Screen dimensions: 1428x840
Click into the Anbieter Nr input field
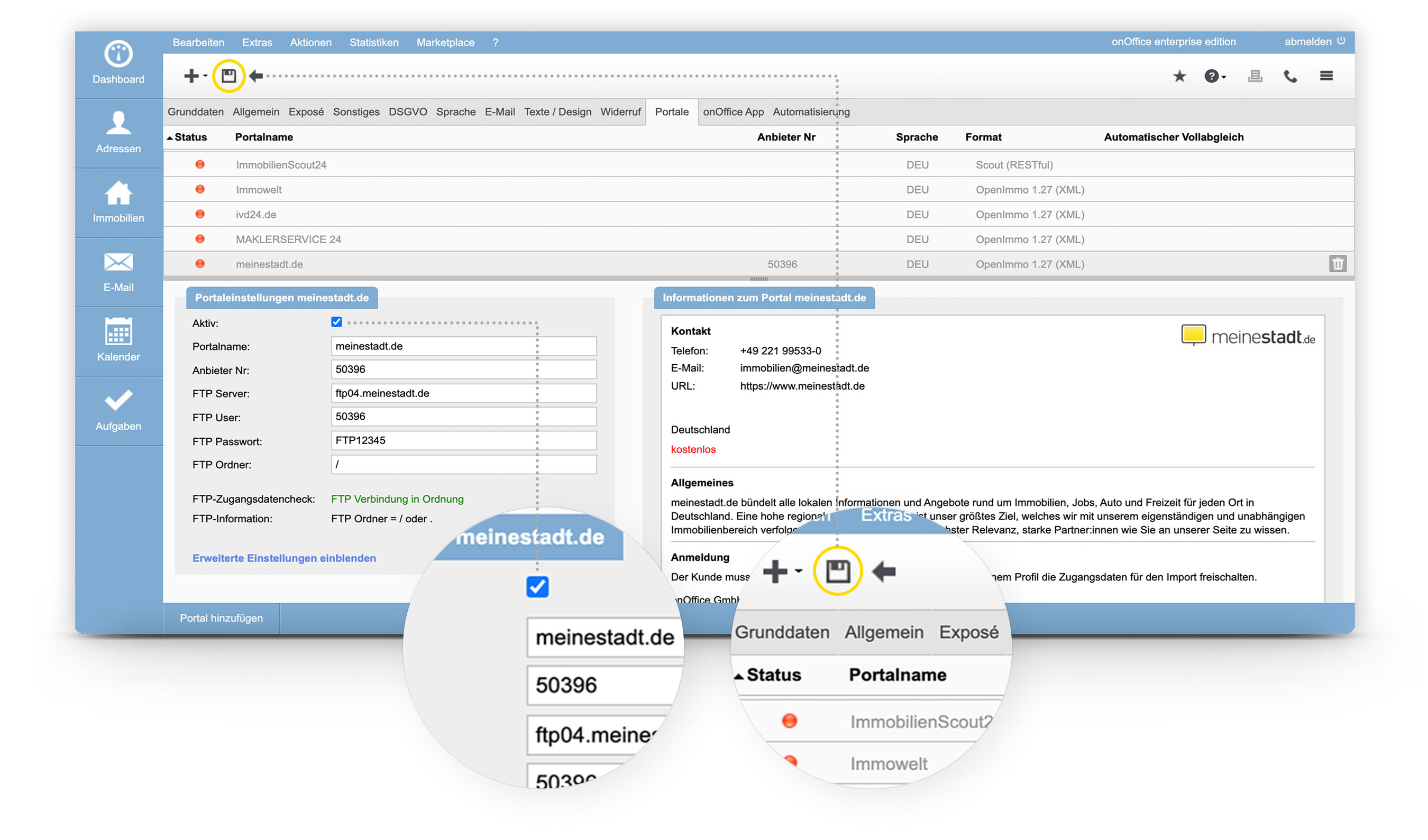[x=464, y=370]
